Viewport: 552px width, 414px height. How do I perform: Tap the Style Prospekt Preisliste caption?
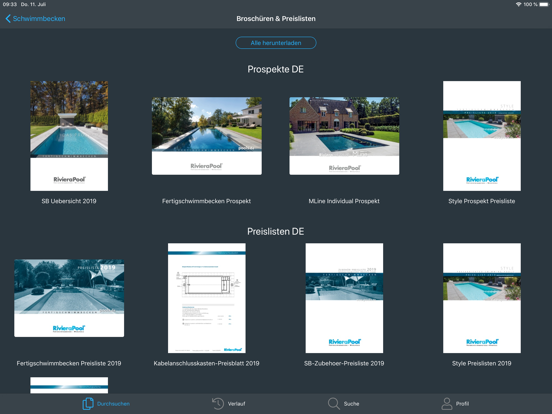click(x=482, y=201)
